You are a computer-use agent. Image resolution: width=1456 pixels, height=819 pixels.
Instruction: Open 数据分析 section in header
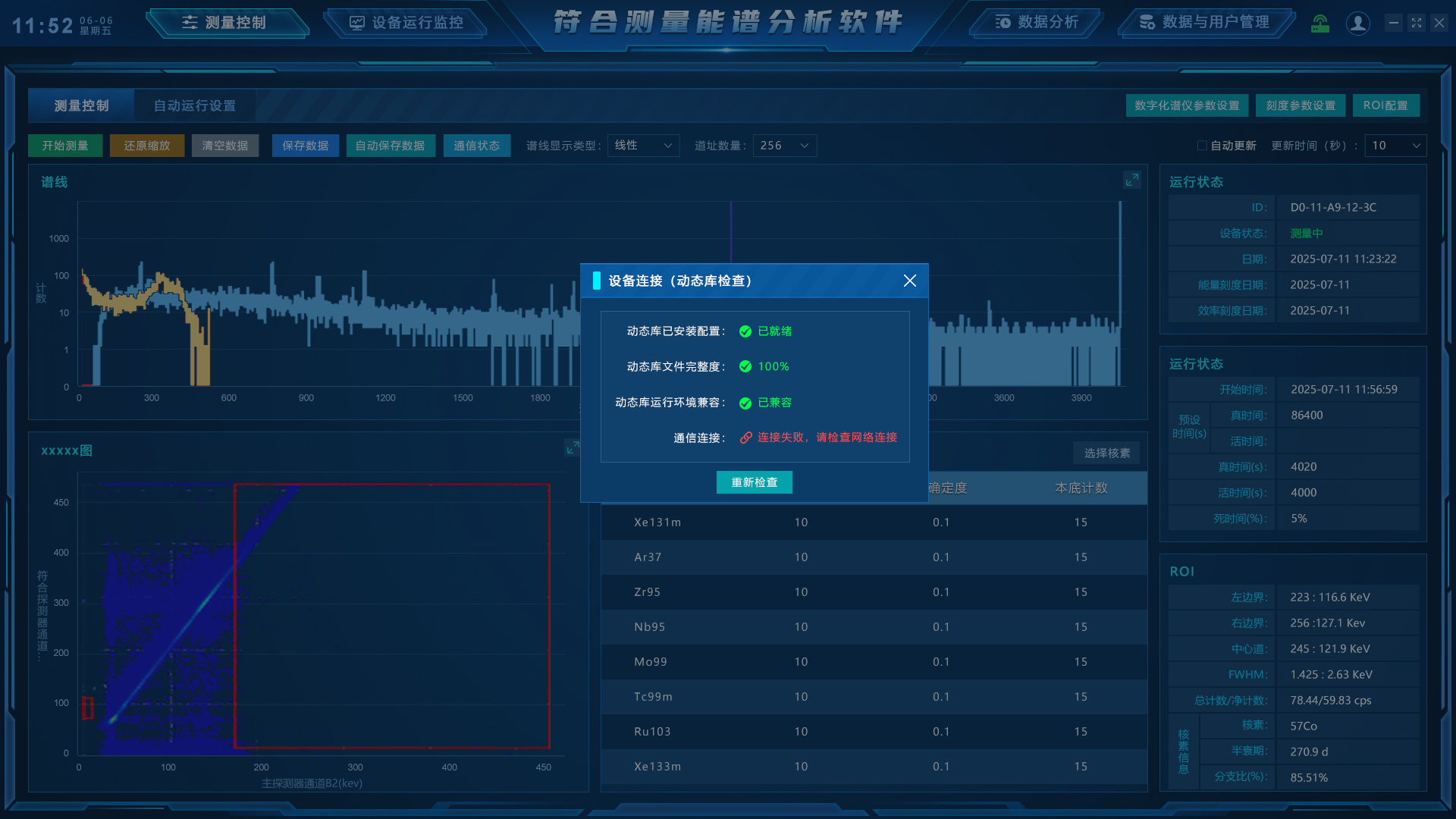click(x=1037, y=23)
